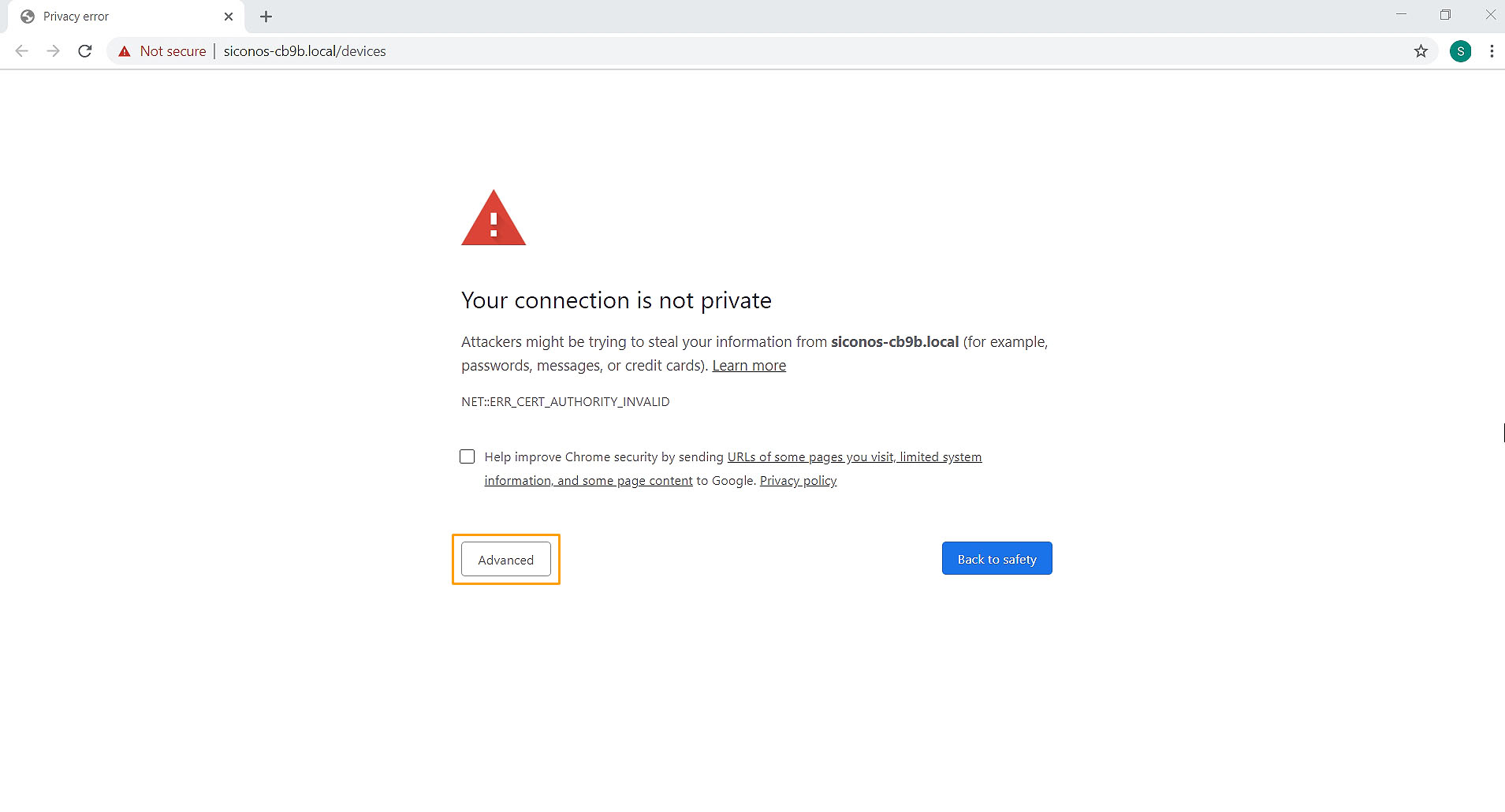Open the Privacy policy link
This screenshot has width=1505, height=812.
[798, 481]
